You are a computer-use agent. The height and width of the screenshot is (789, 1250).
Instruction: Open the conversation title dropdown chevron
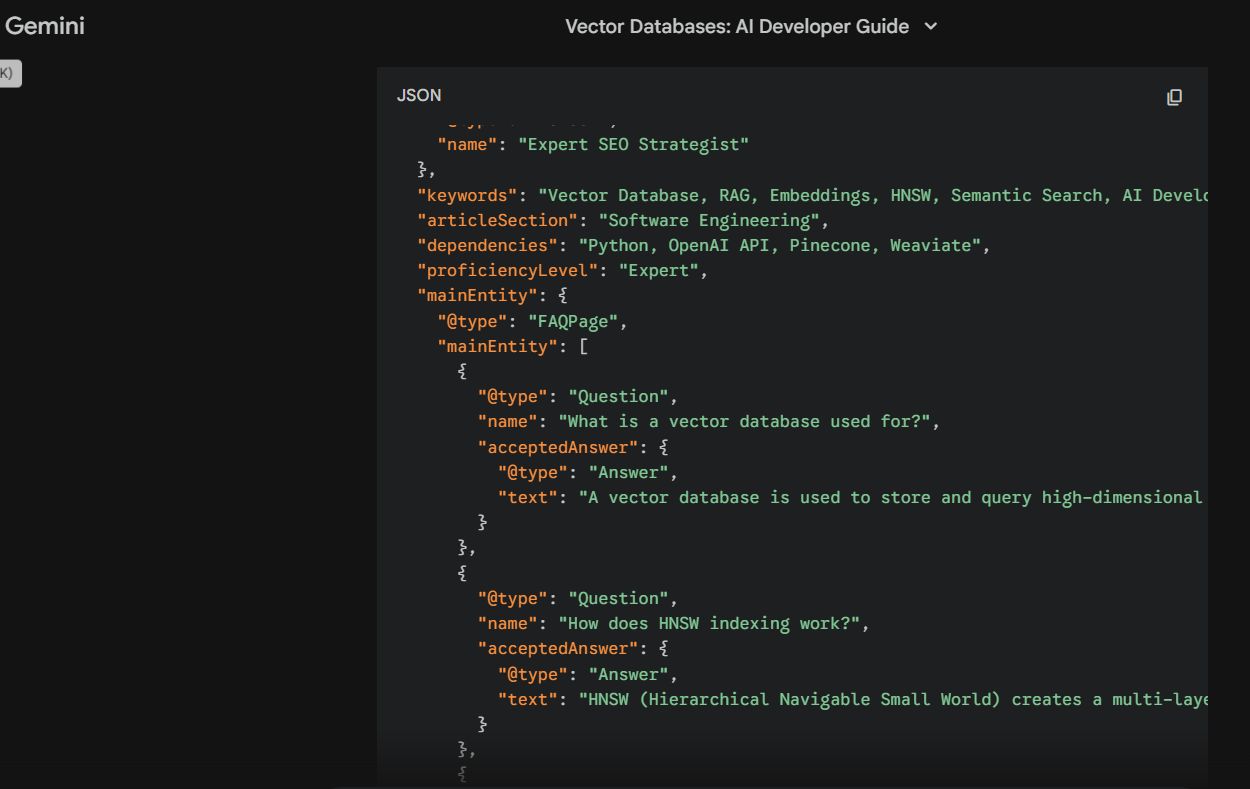[x=931, y=27]
